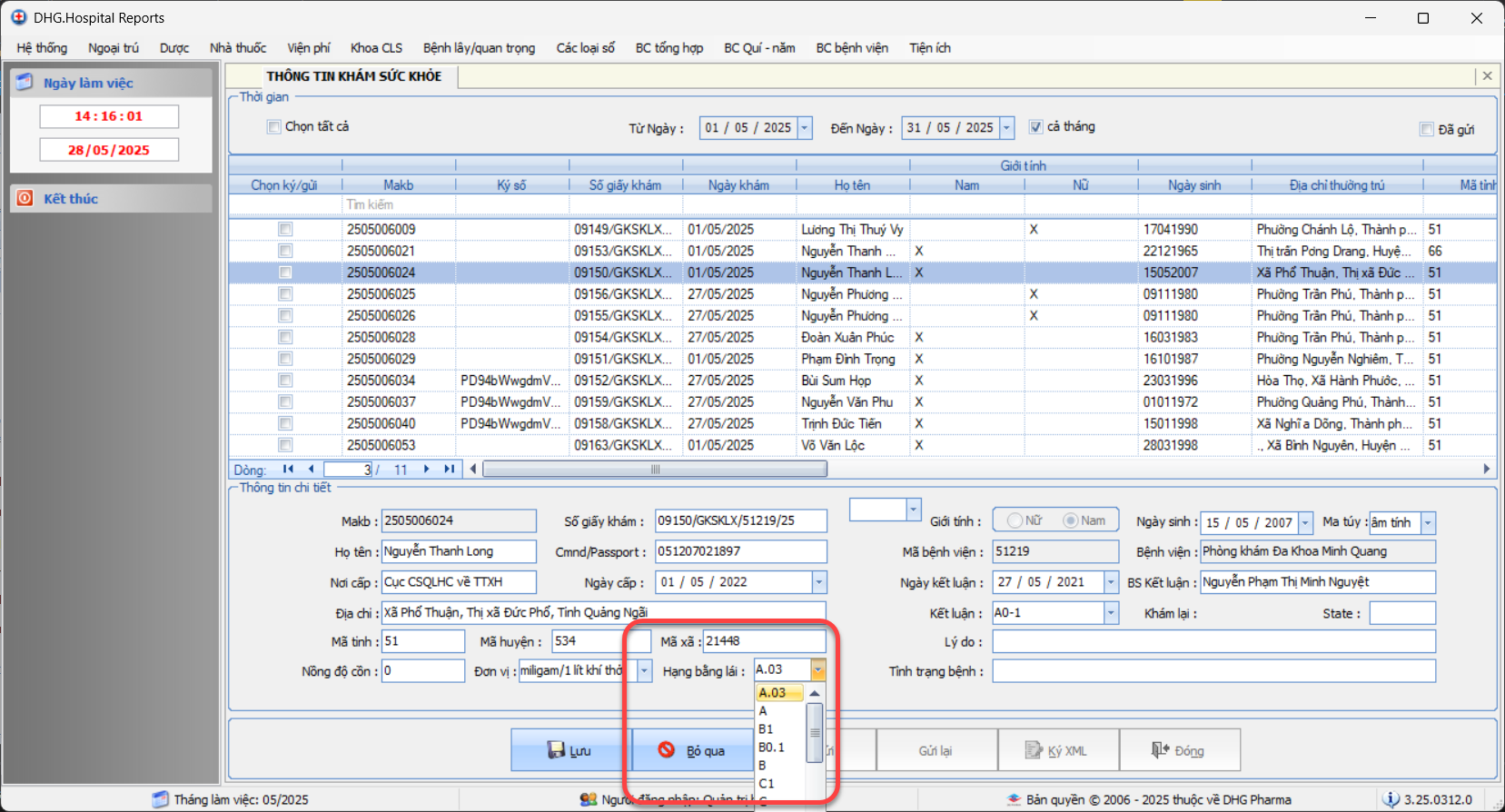The image size is (1505, 812).
Task: Click the DHG Pharma copyright logo icon
Action: (1015, 799)
